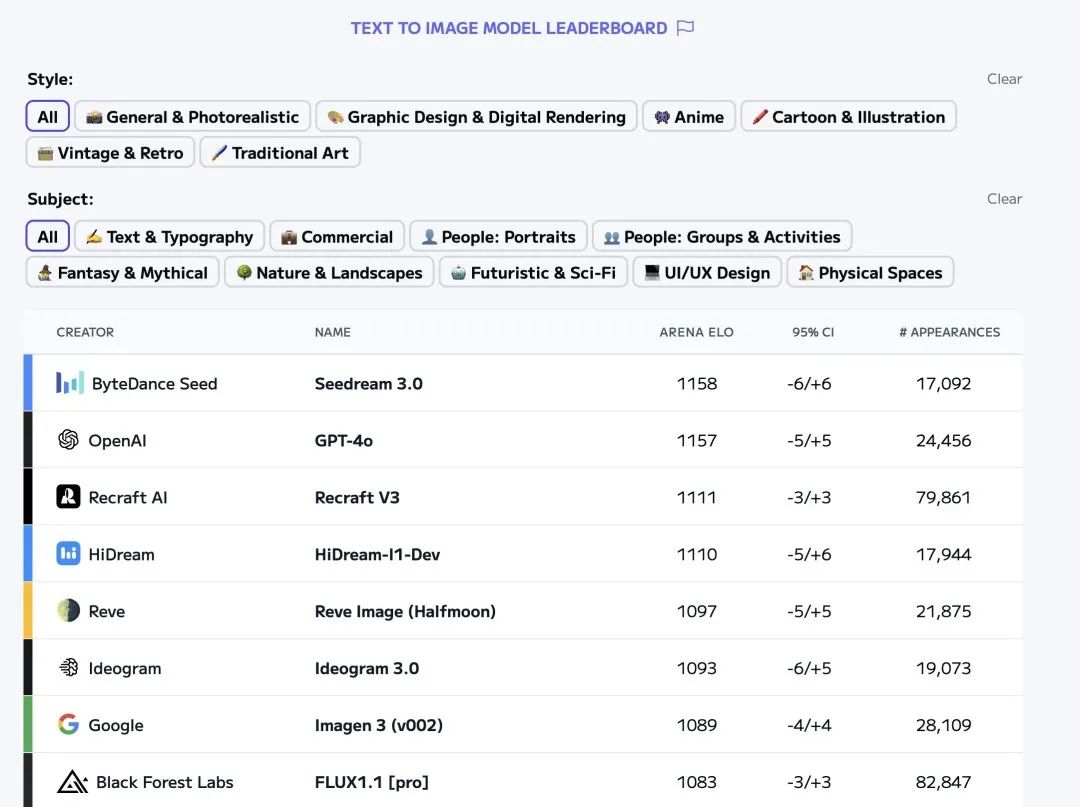Toggle the General & Photorealistic style filter
1080x807 pixels.
point(192,117)
